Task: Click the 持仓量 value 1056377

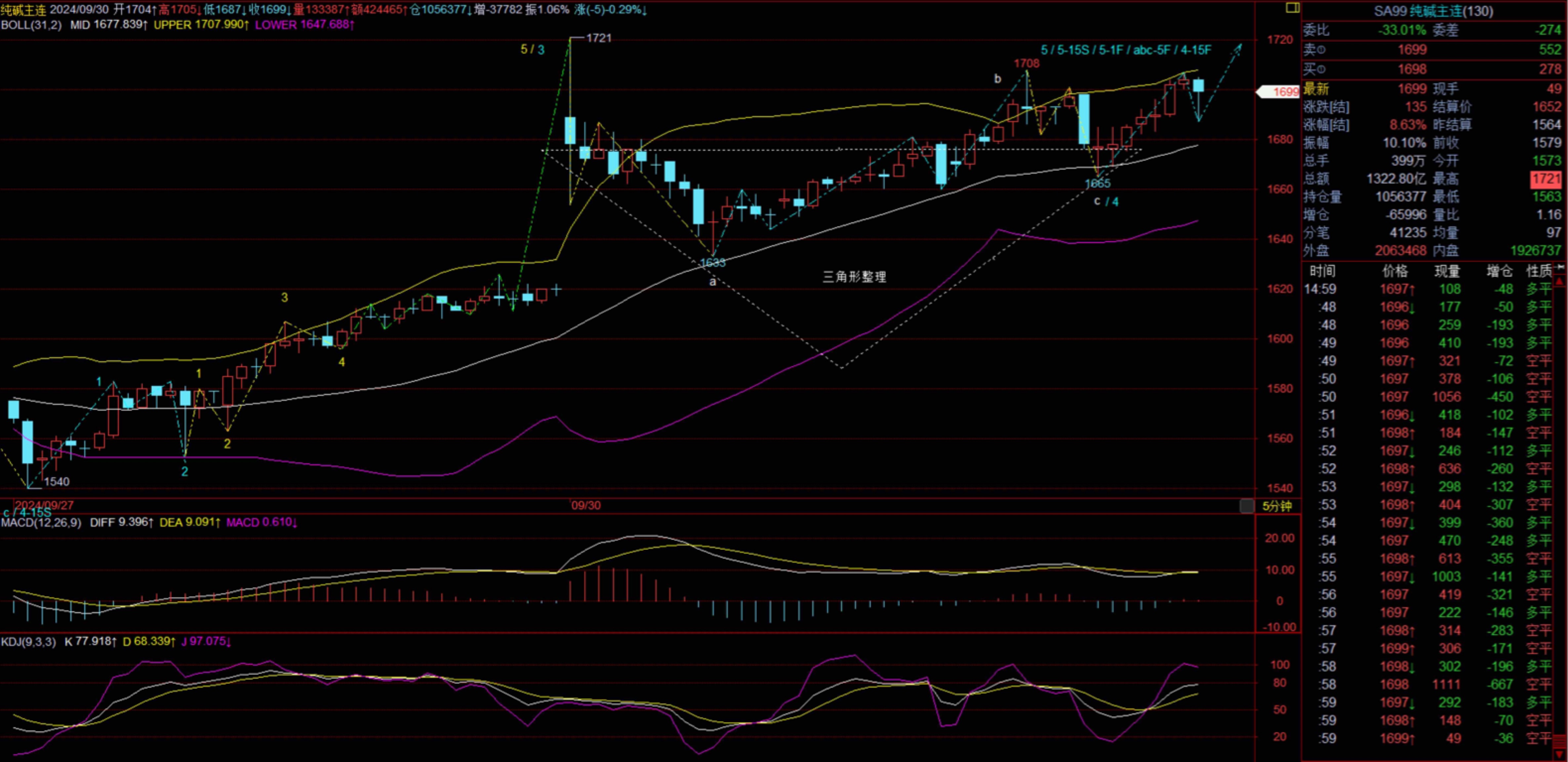Action: 1401,197
